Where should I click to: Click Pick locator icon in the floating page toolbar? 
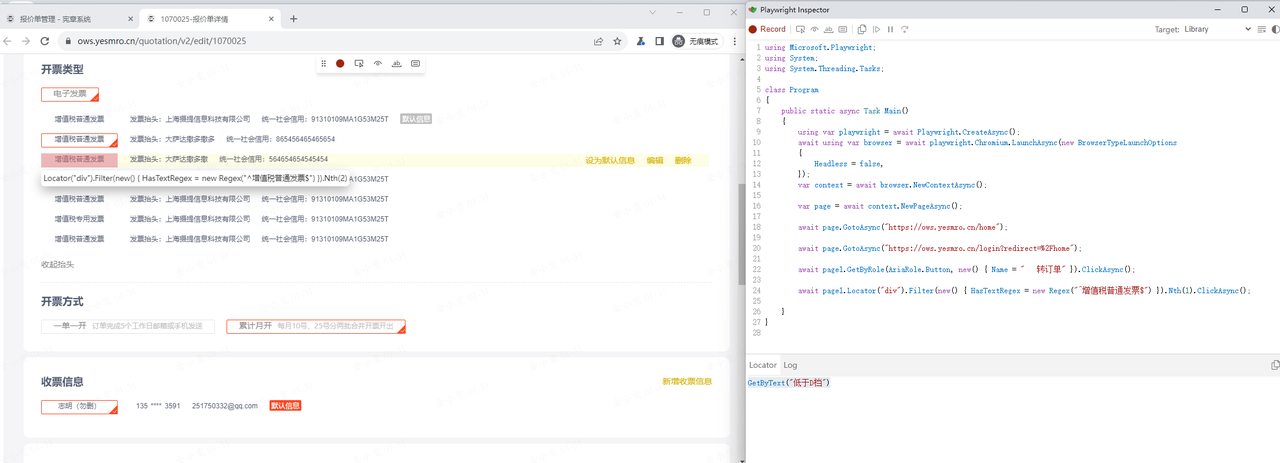[x=359, y=63]
